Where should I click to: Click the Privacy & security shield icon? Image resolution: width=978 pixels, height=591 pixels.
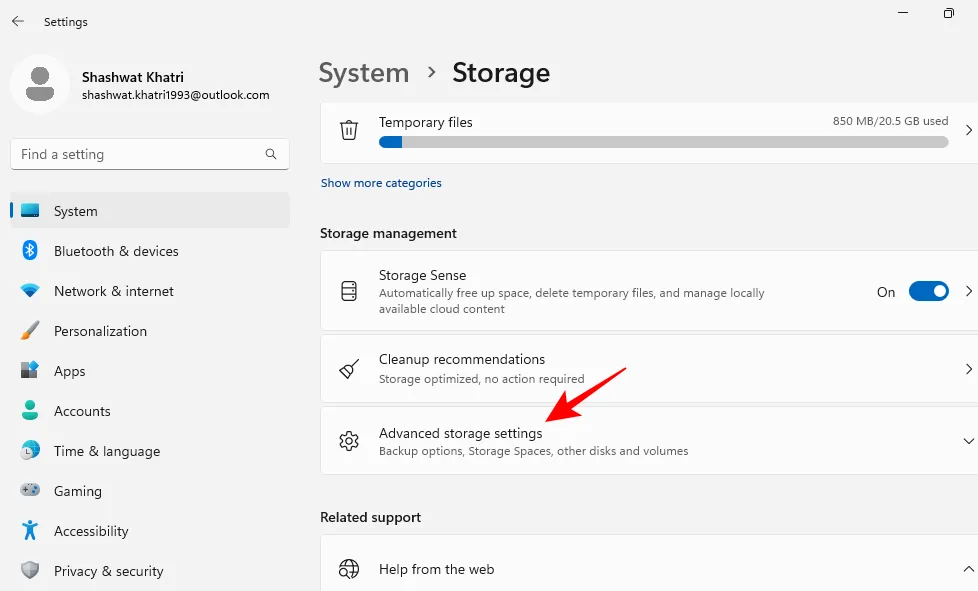click(30, 570)
